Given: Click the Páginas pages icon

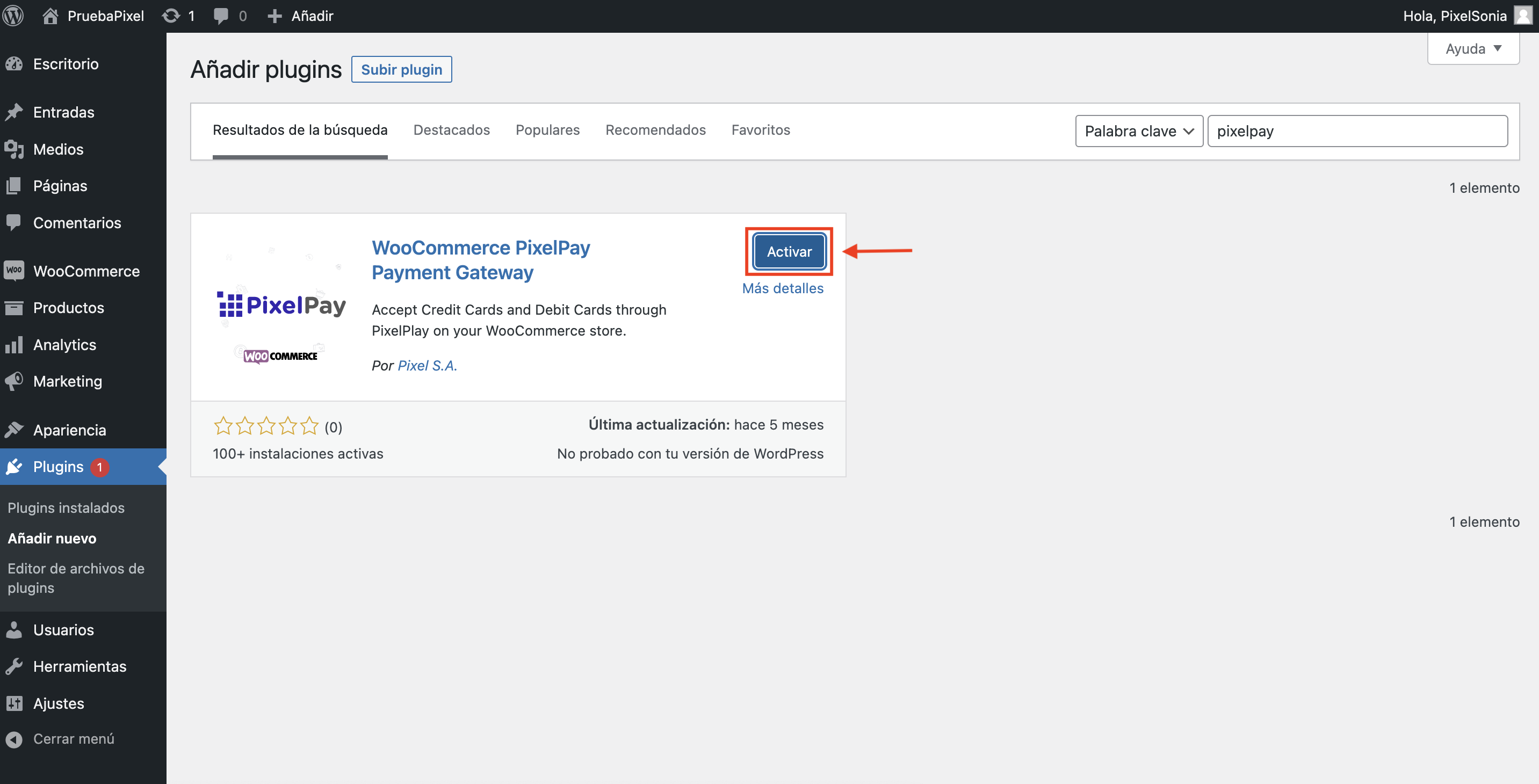Looking at the screenshot, I should (x=14, y=186).
